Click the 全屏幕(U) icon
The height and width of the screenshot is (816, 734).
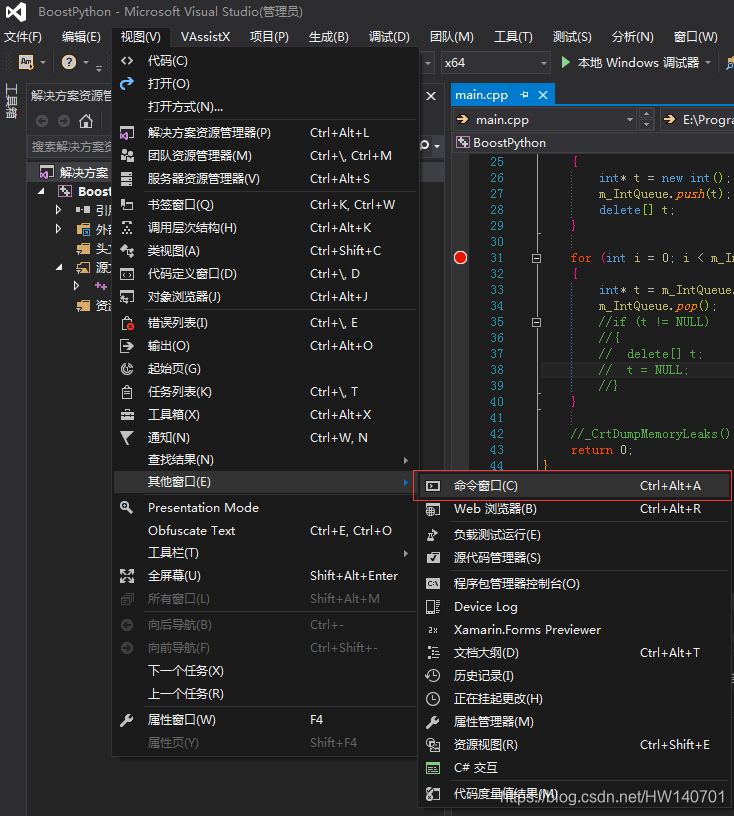click(x=127, y=576)
